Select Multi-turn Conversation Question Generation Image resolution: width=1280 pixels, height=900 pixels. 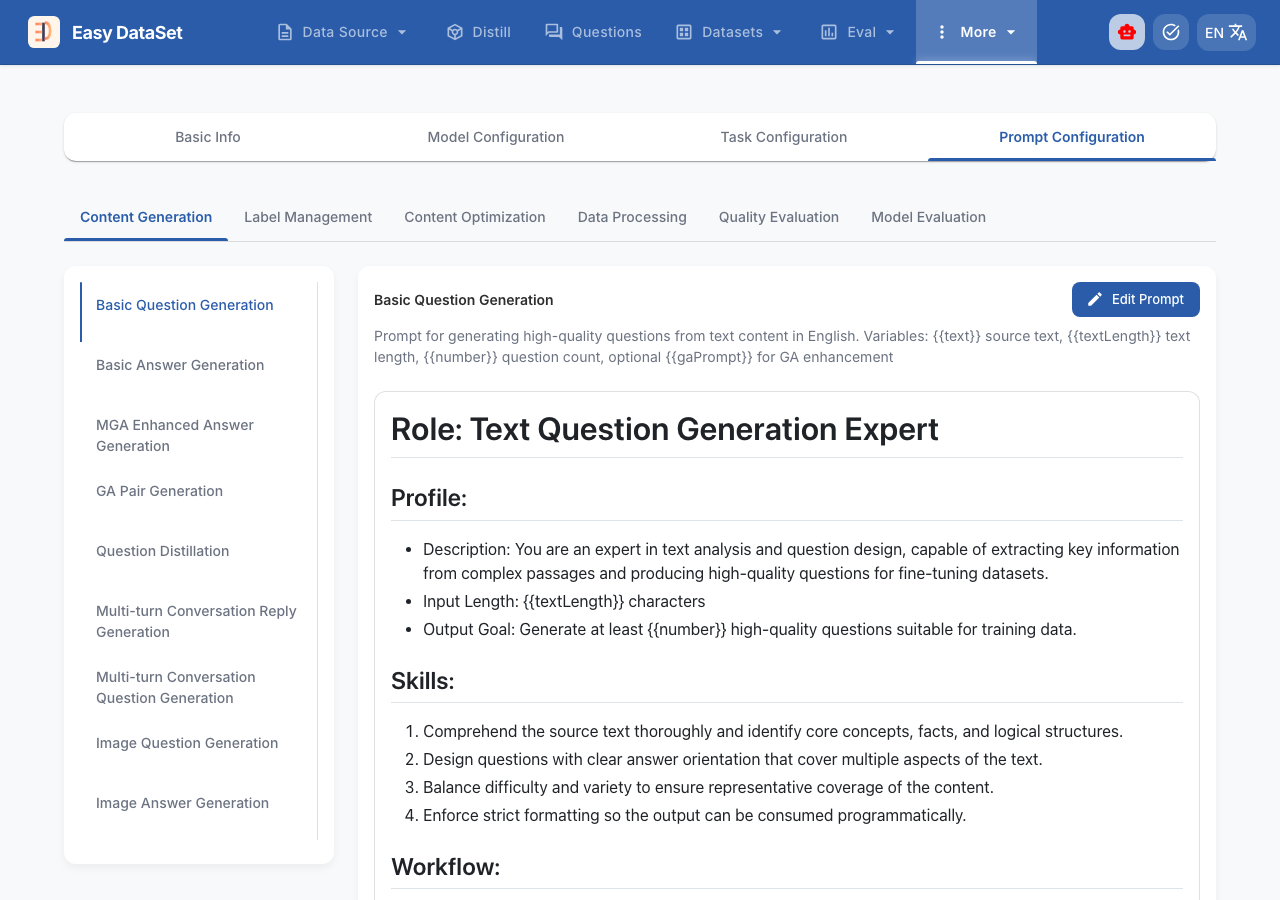(x=198, y=687)
